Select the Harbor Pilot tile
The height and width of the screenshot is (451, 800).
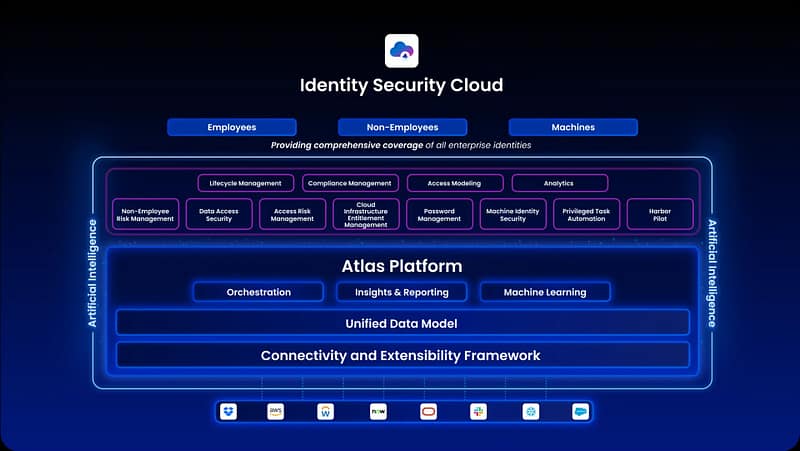(x=659, y=214)
